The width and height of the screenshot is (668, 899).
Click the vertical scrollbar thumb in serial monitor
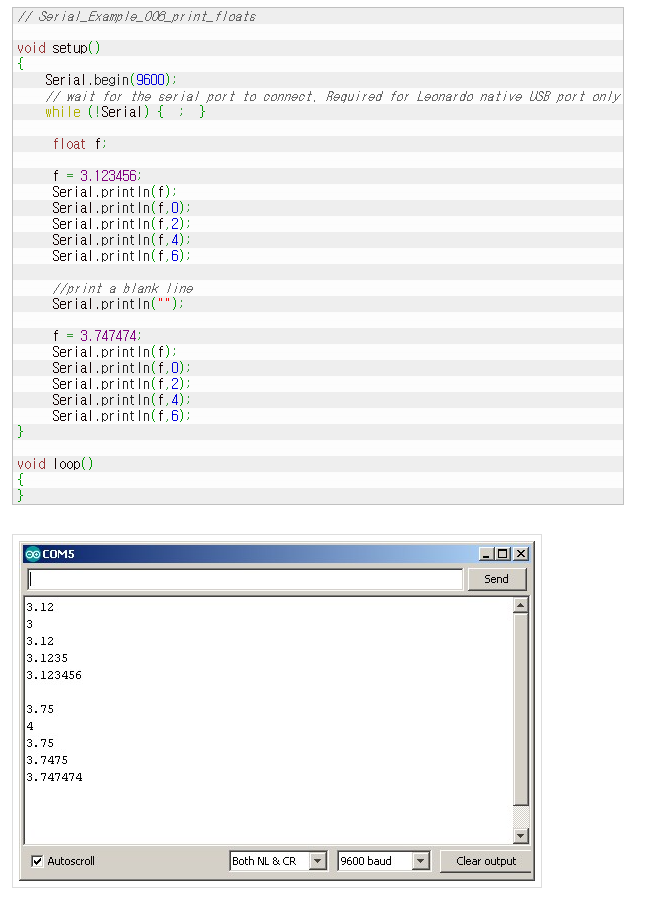[x=521, y=709]
